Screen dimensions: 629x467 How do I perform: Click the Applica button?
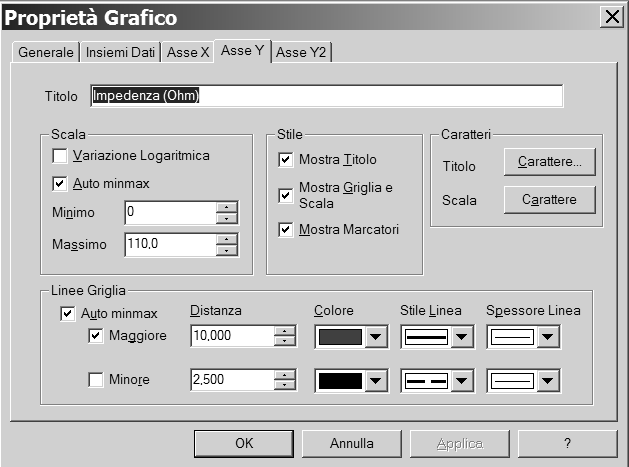point(460,444)
